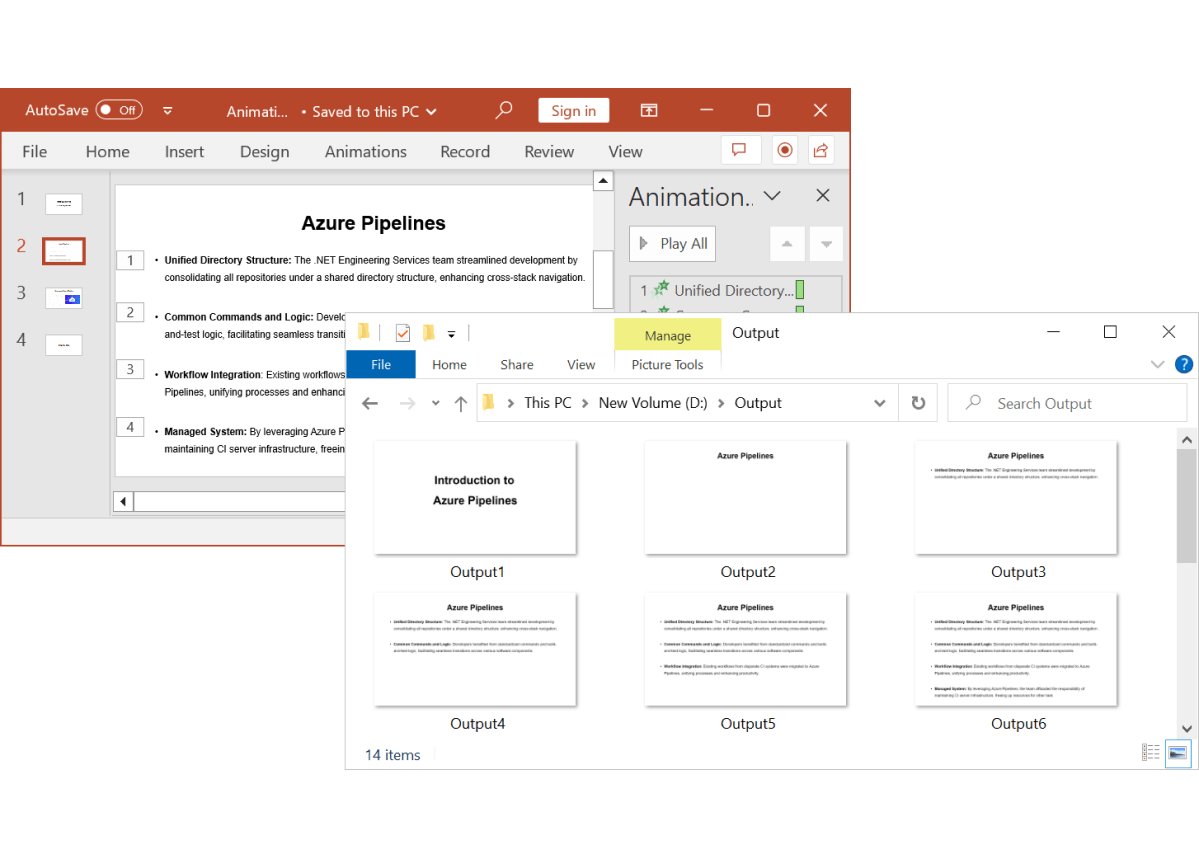The image size is (1199, 857).
Task: Click the Share icon in PowerPoint ribbon
Action: (820, 150)
